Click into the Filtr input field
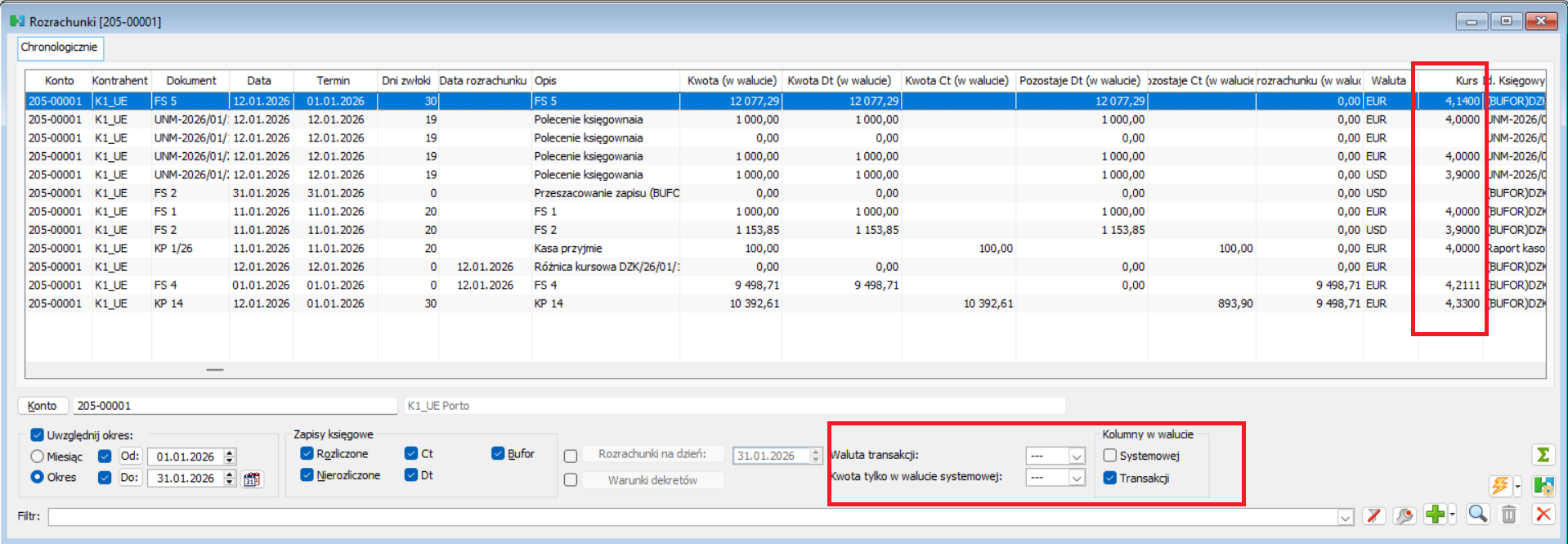1568x544 pixels. [695, 516]
